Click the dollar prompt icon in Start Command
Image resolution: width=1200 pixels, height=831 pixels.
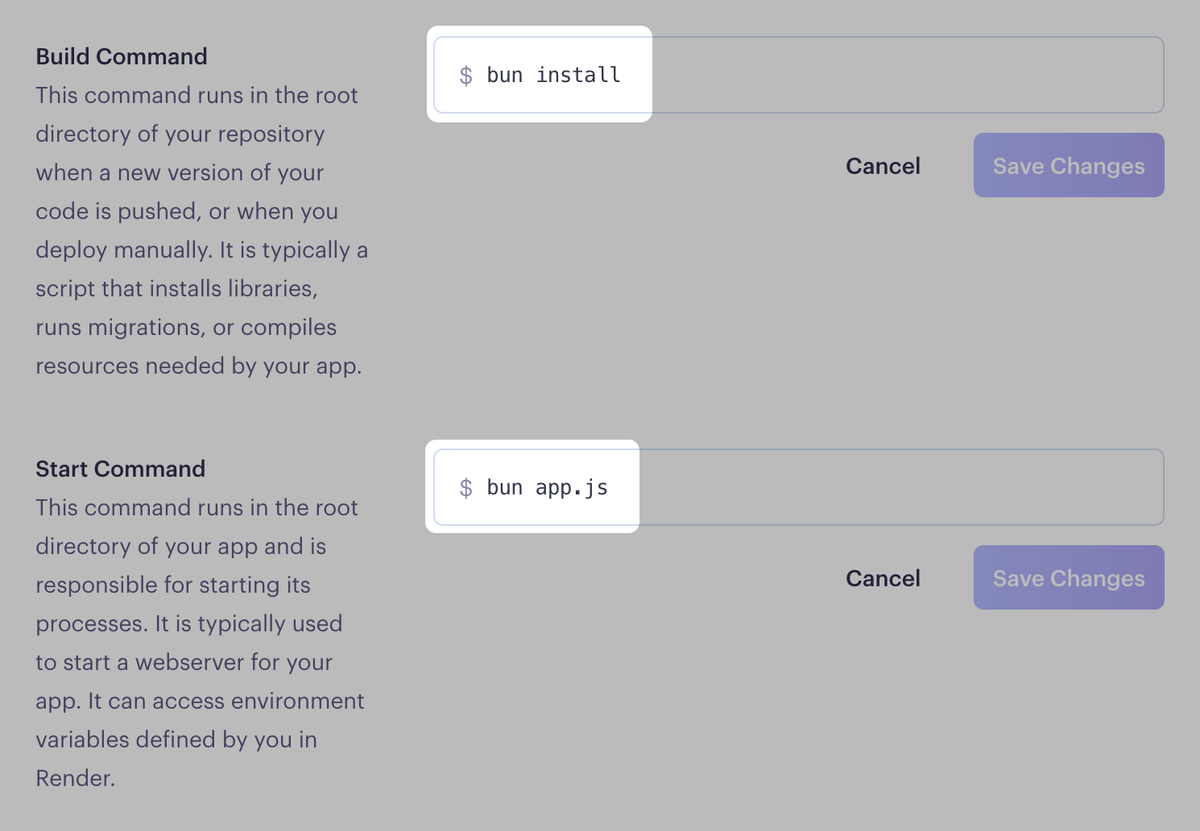coord(466,487)
